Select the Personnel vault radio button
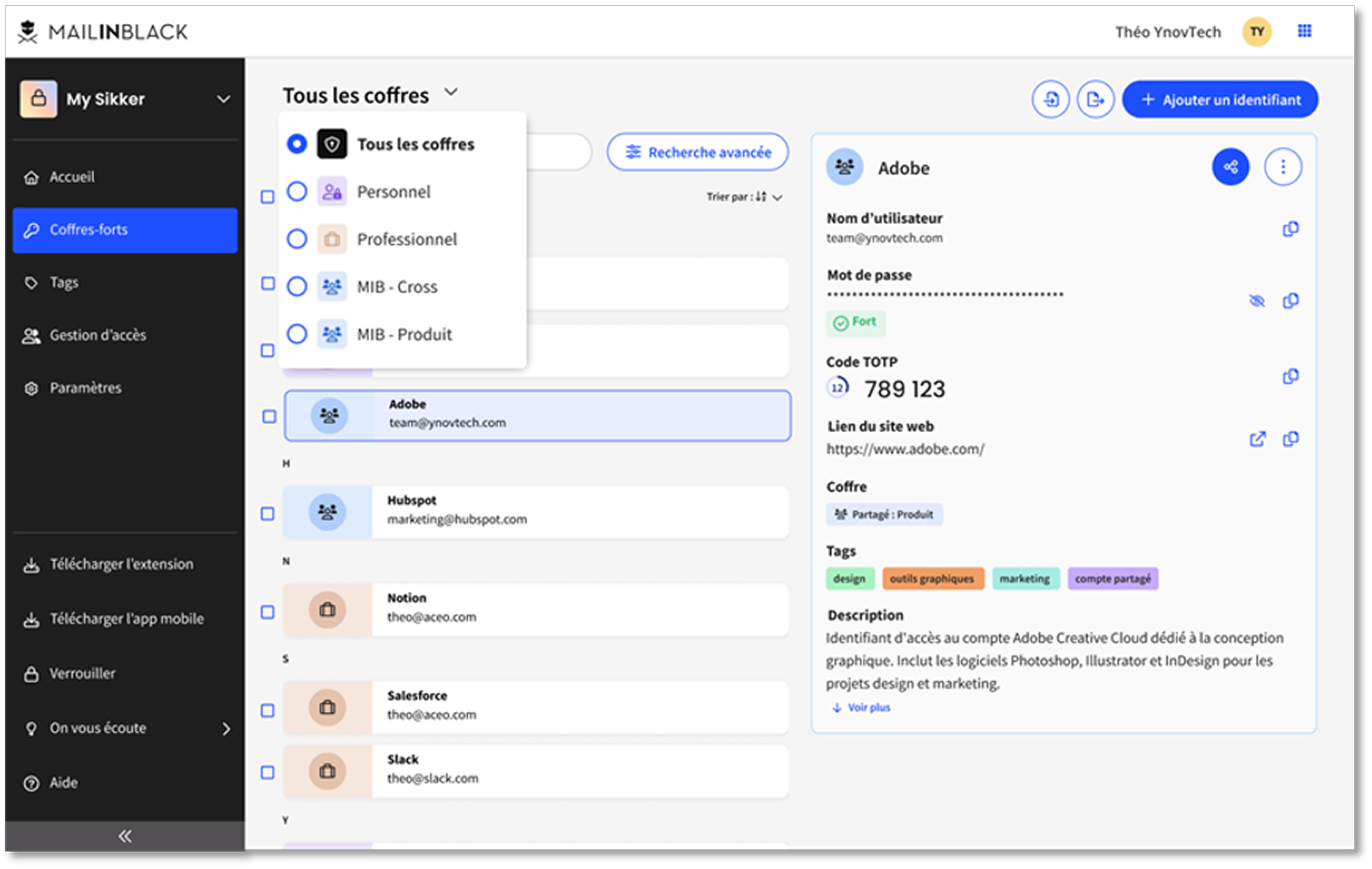The height and width of the screenshot is (869, 1372). (297, 192)
